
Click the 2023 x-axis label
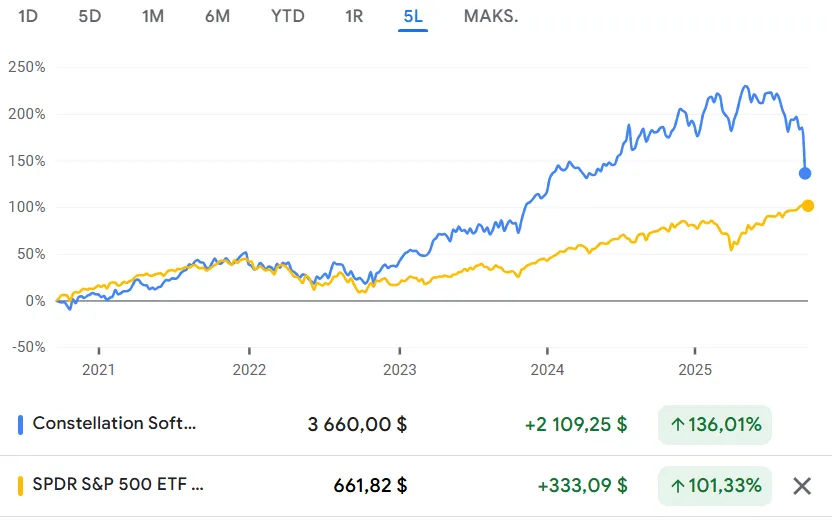click(399, 370)
